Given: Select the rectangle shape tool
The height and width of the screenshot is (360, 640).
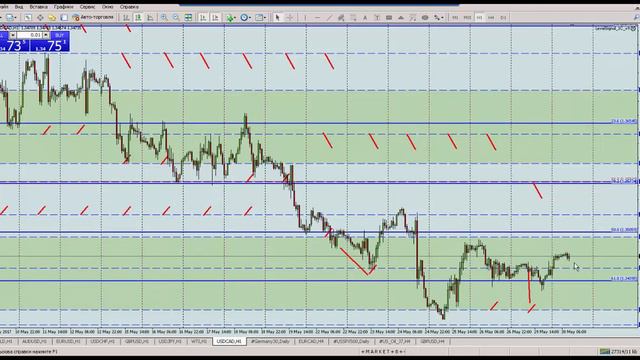Looking at the screenshot, I should click(389, 18).
